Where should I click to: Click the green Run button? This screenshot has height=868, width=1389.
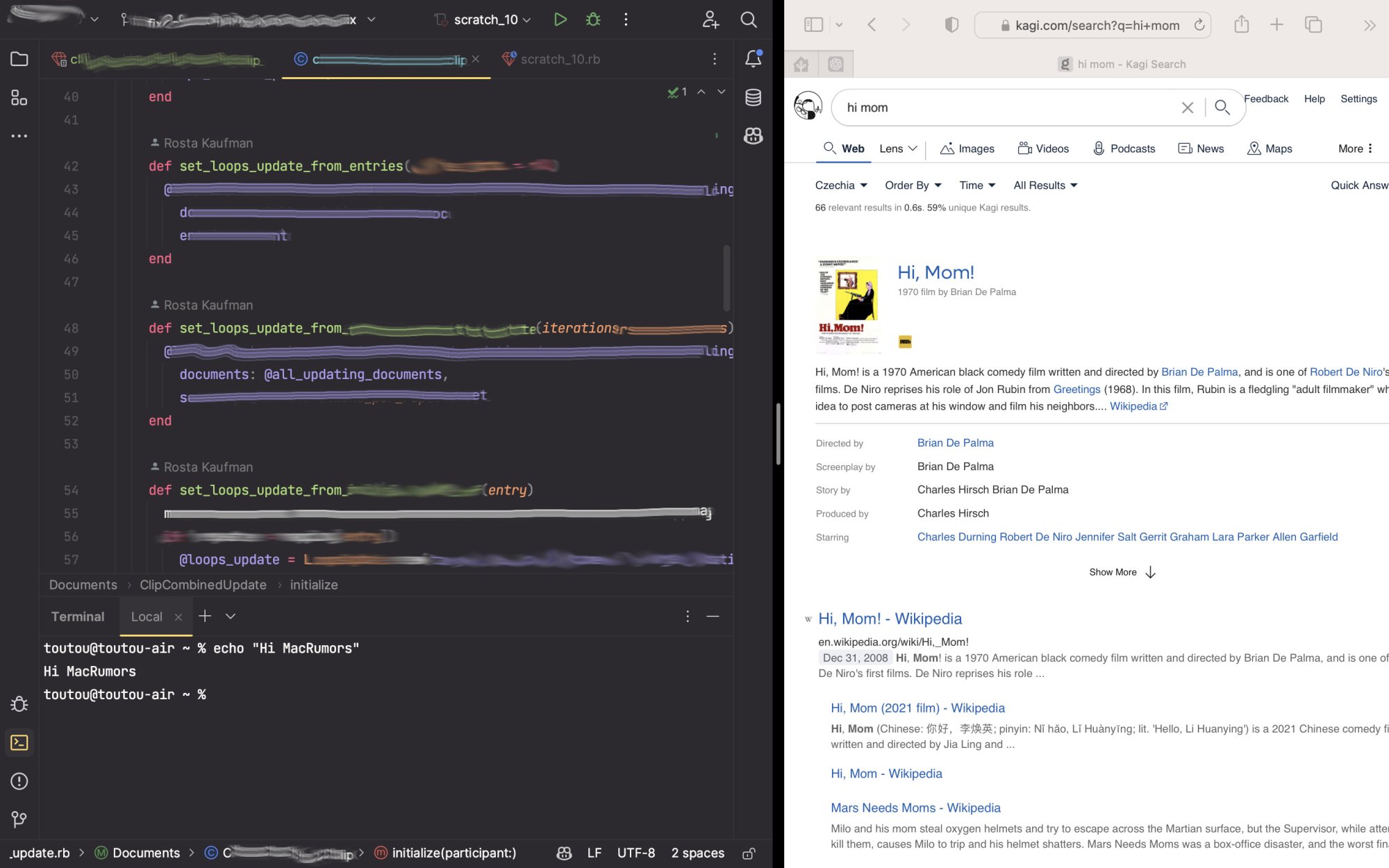(x=560, y=19)
